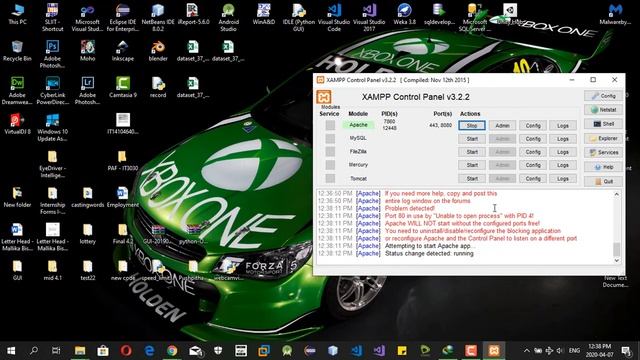
Task: Select the Employment Word document icon
Action: tap(123, 197)
